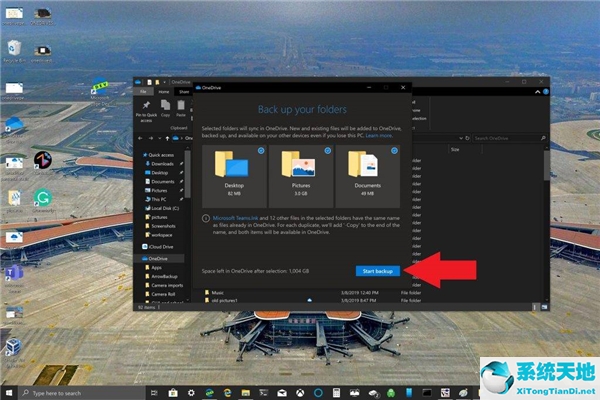Viewport: 600px width, 400px height.
Task: Open Mail app from taskbar
Action: pyautogui.click(x=282, y=393)
